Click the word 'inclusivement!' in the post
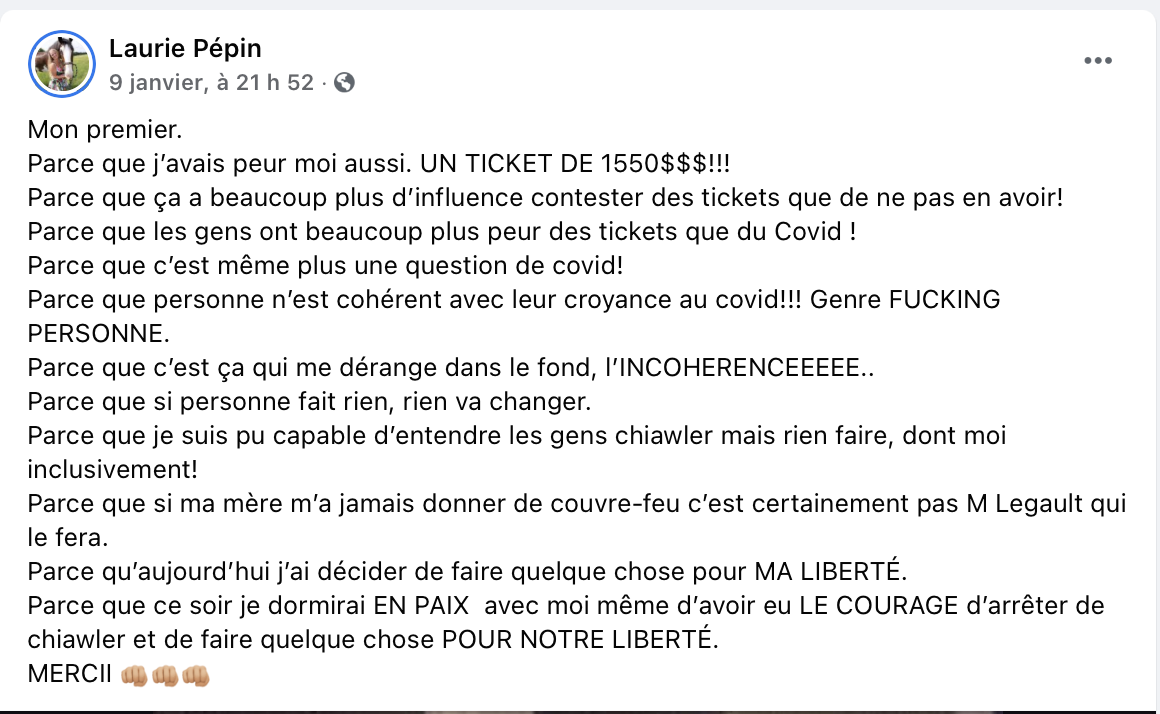Image resolution: width=1160 pixels, height=714 pixels. 112,470
